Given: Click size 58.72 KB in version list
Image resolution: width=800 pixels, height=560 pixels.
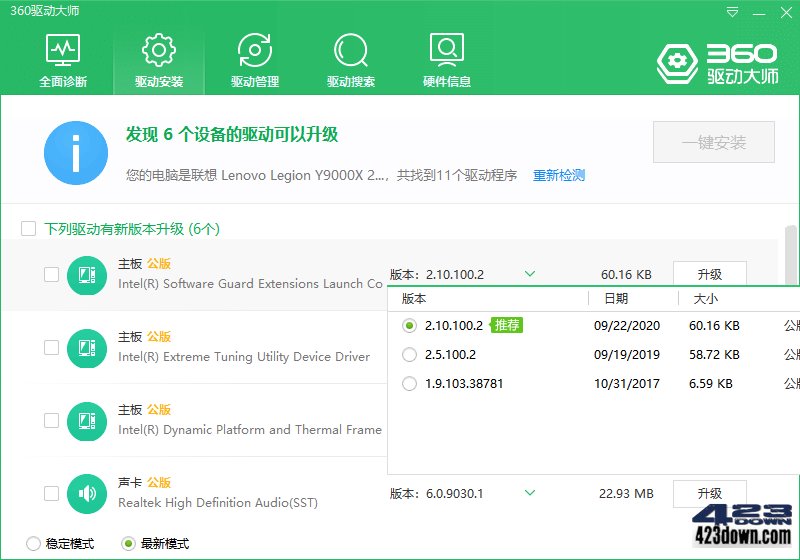Looking at the screenshot, I should pos(714,354).
